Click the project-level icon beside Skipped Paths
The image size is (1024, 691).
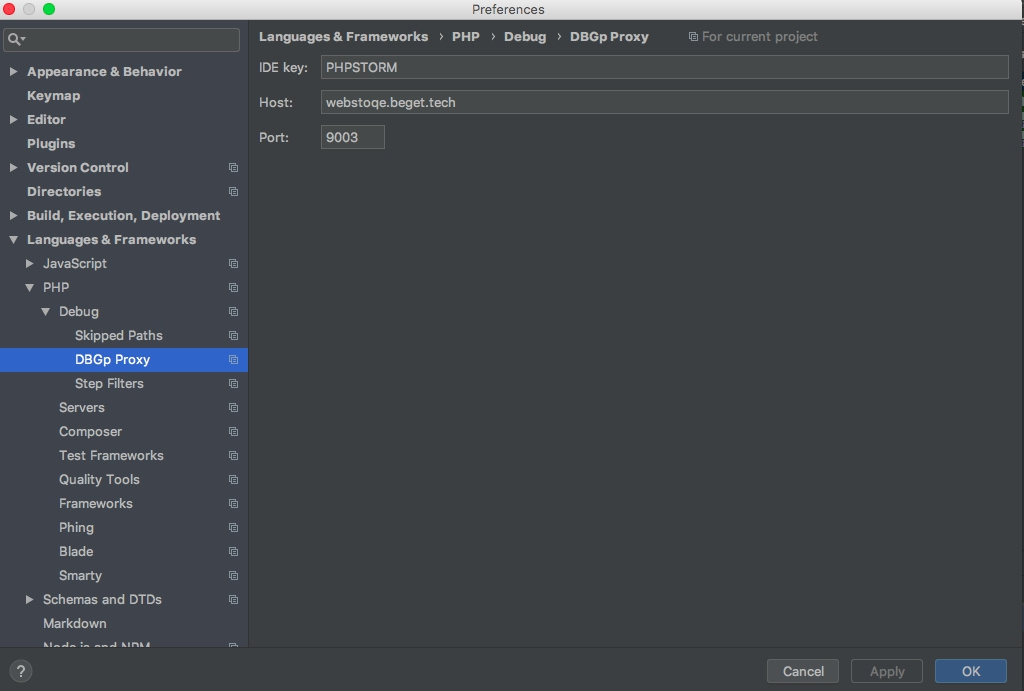point(233,336)
